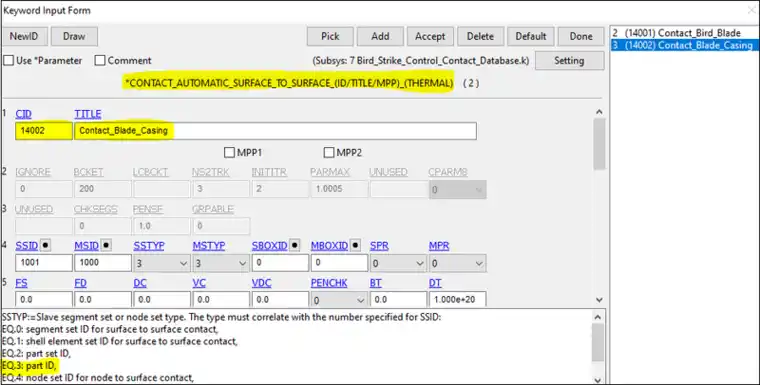760x385 pixels.
Task: Open the SPR dropdown
Action: (398, 263)
